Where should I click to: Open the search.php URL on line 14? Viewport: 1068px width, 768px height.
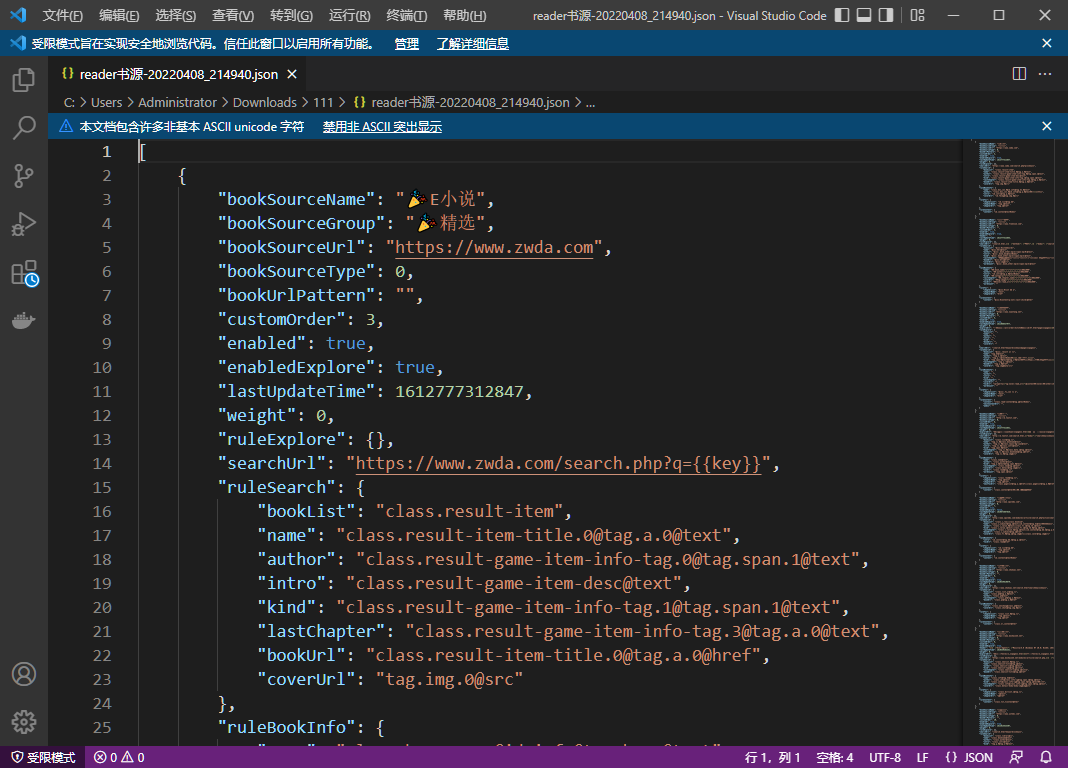tap(558, 463)
